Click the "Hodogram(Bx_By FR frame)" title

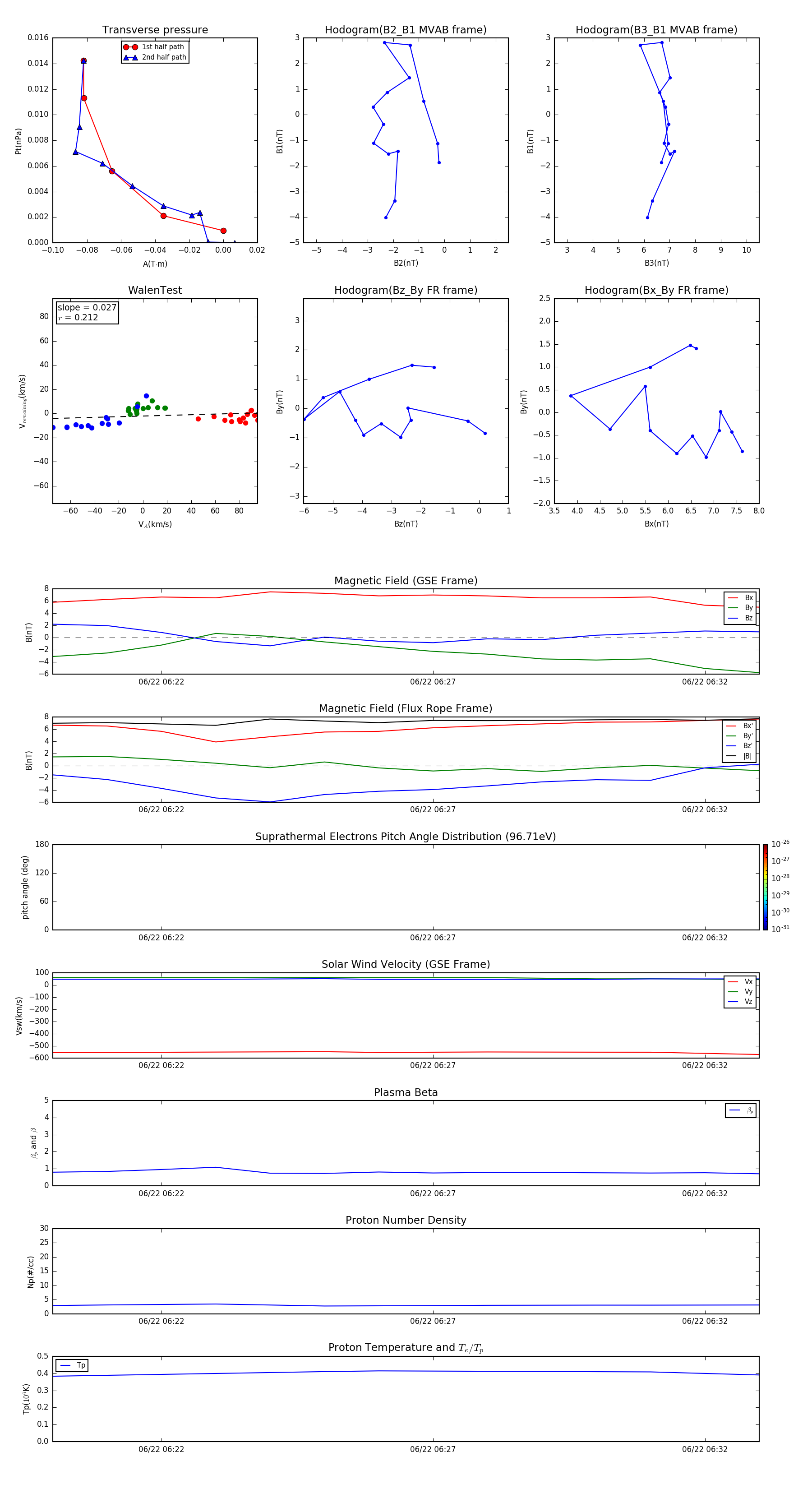click(656, 290)
